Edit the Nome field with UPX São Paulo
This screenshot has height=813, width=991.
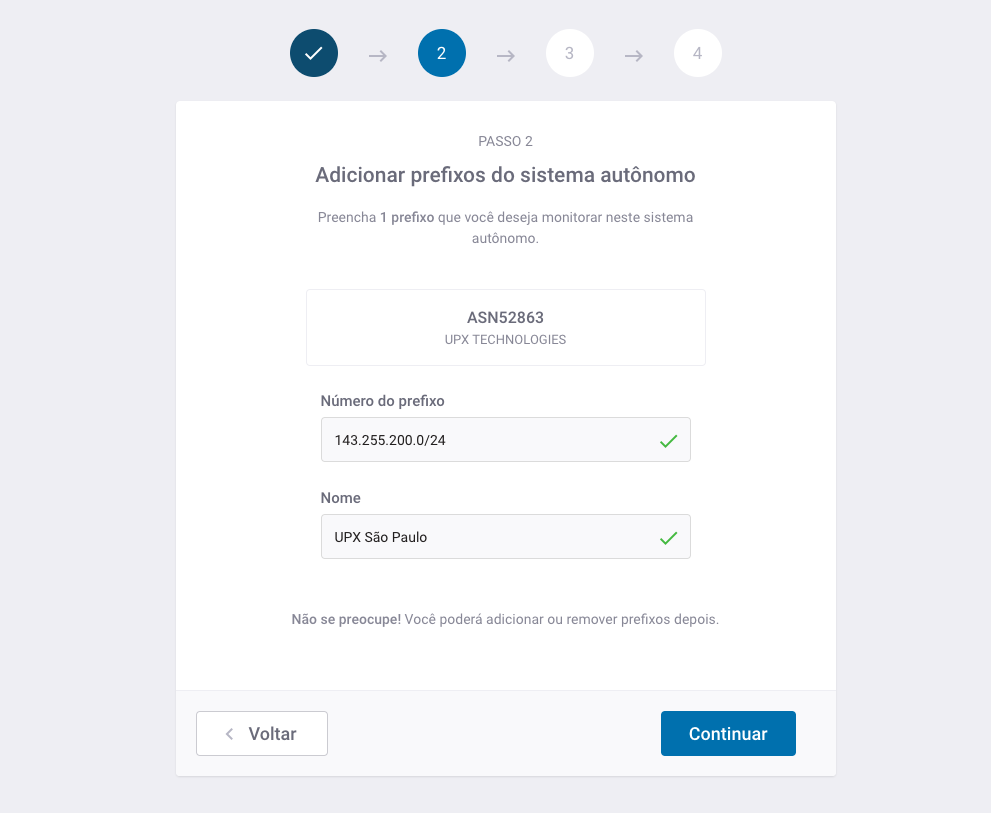506,537
